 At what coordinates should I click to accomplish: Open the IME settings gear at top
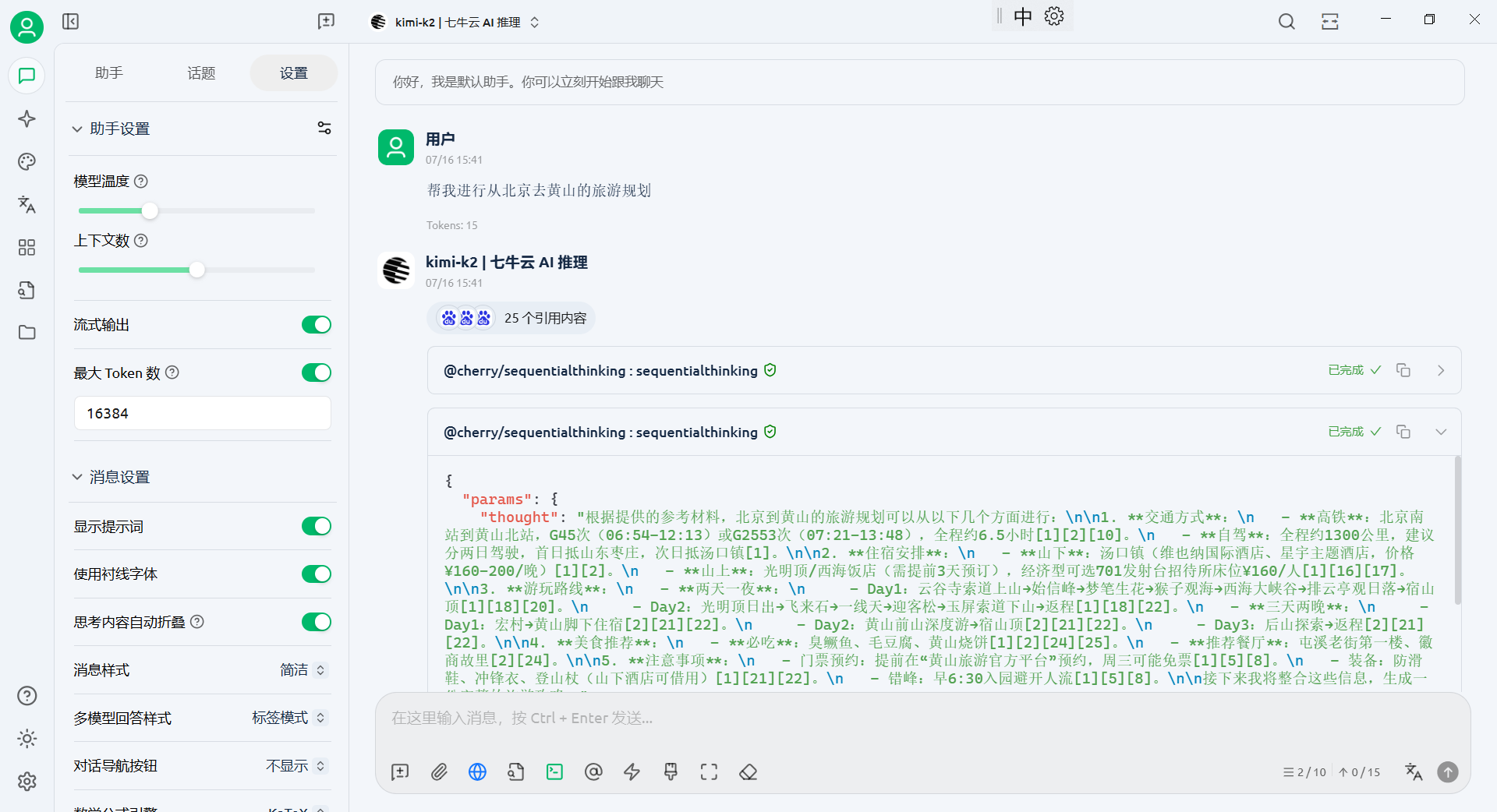pos(1054,16)
